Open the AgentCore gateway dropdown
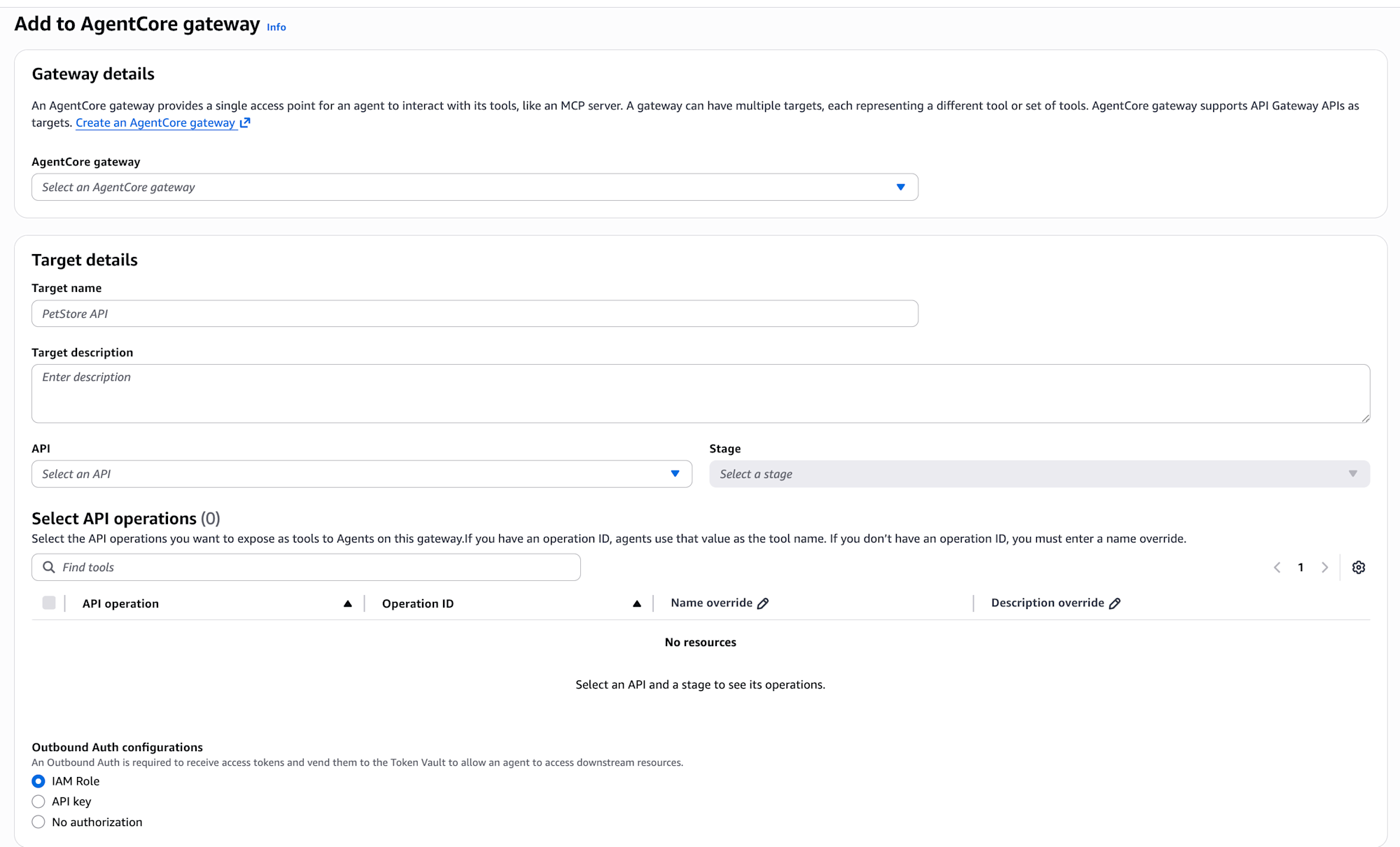The height and width of the screenshot is (847, 1400). click(x=475, y=187)
